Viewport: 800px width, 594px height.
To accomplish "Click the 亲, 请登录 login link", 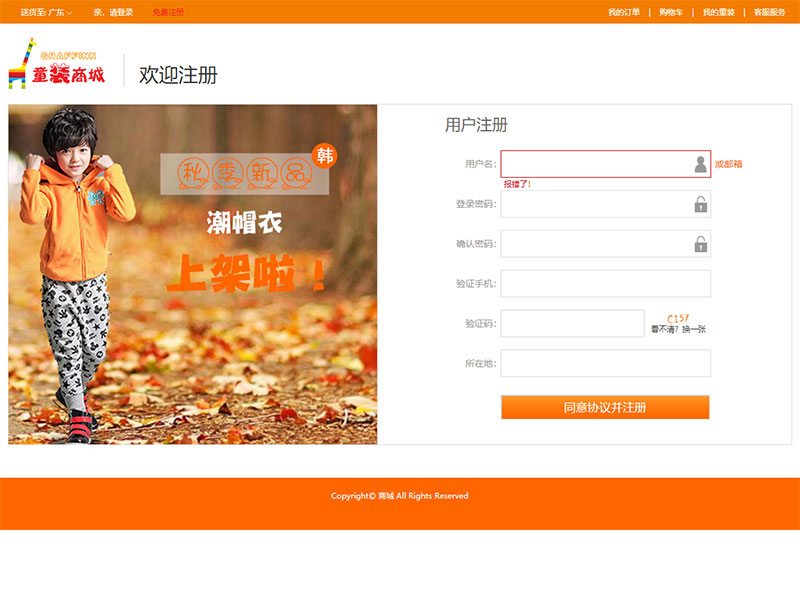I will coord(113,12).
